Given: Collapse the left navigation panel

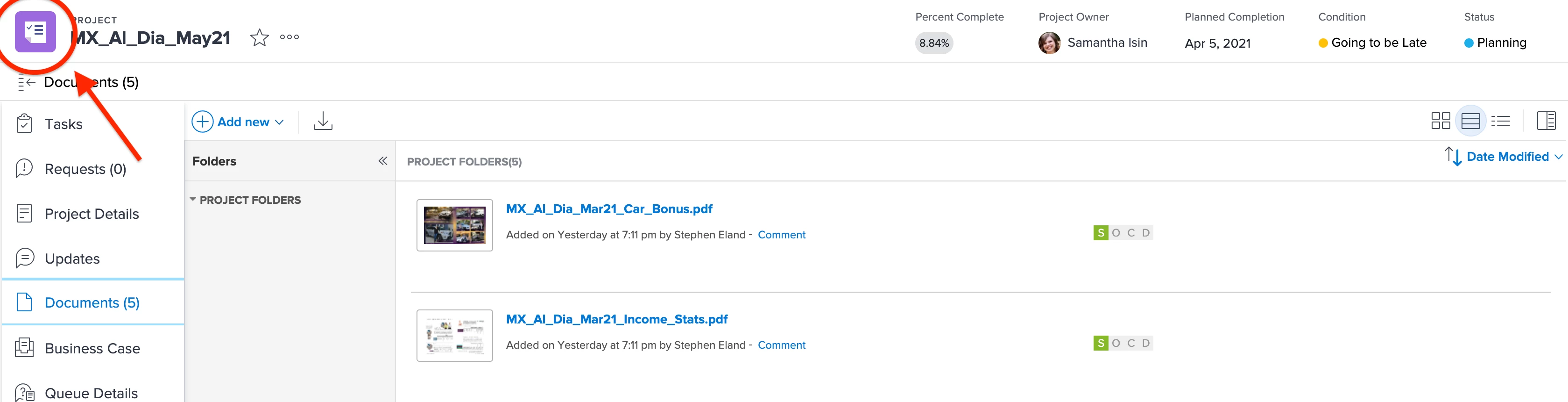Looking at the screenshot, I should [26, 82].
